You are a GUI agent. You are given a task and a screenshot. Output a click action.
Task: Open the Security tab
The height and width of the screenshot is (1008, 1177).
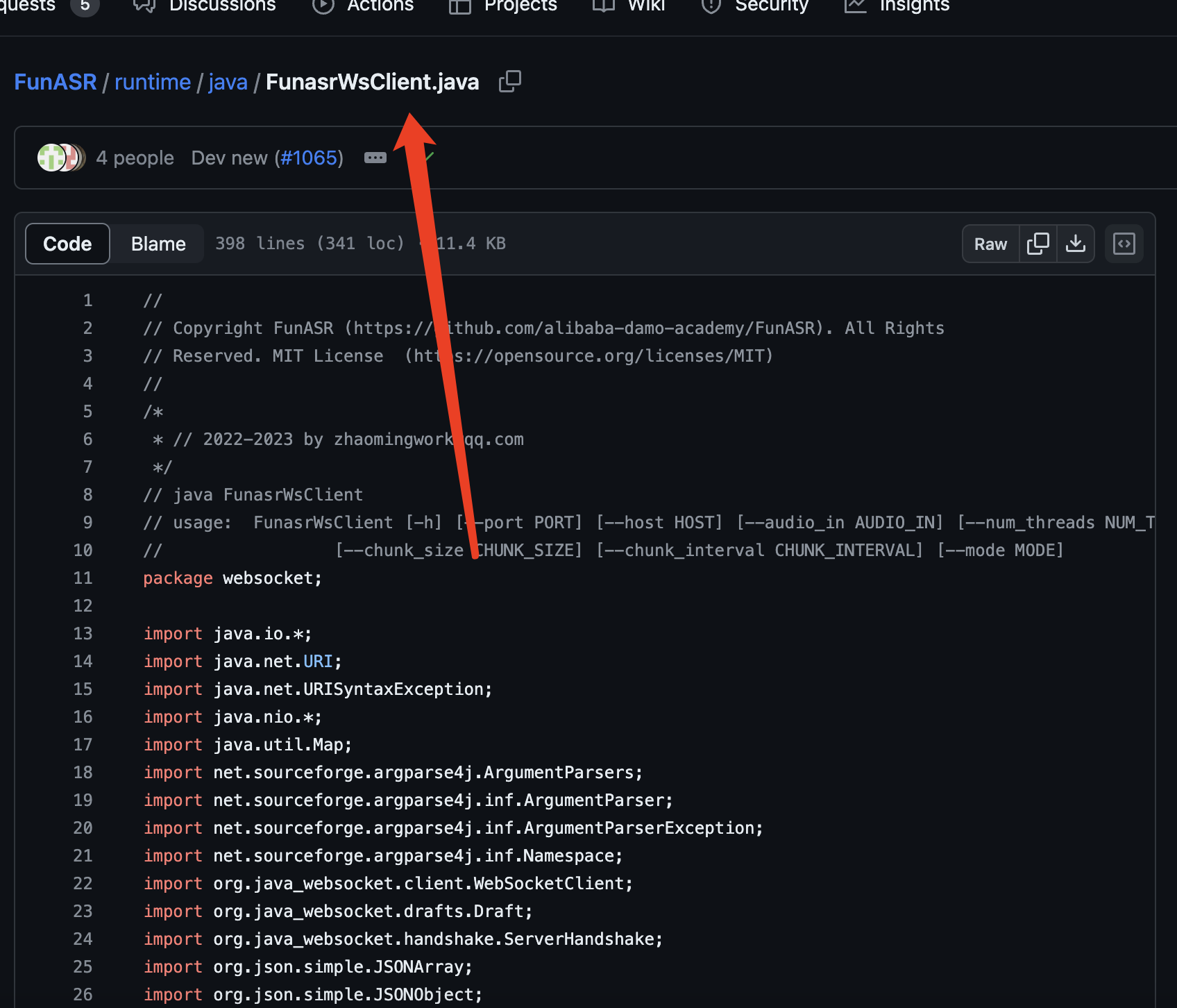pyautogui.click(x=772, y=6)
